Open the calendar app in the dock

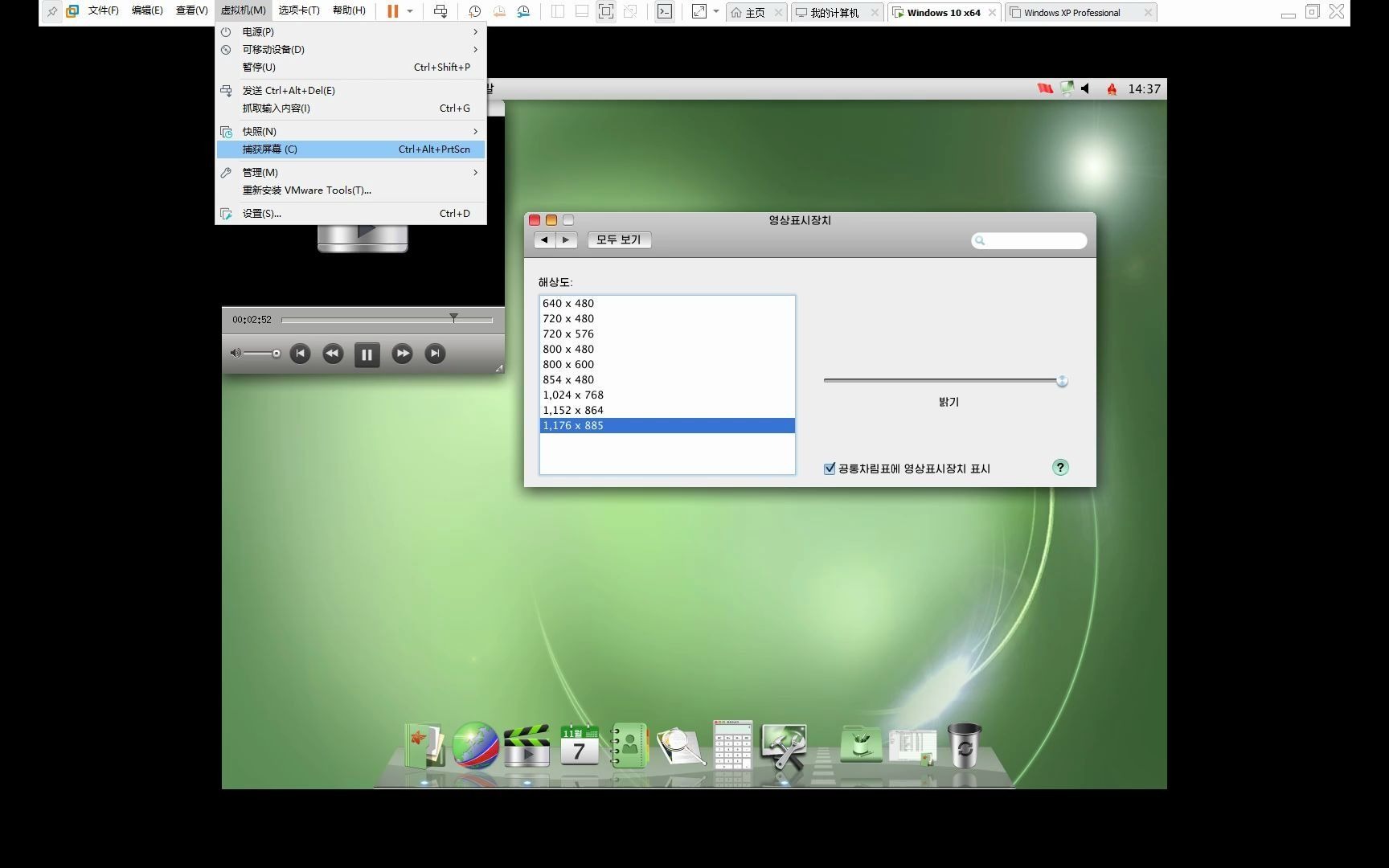(579, 745)
